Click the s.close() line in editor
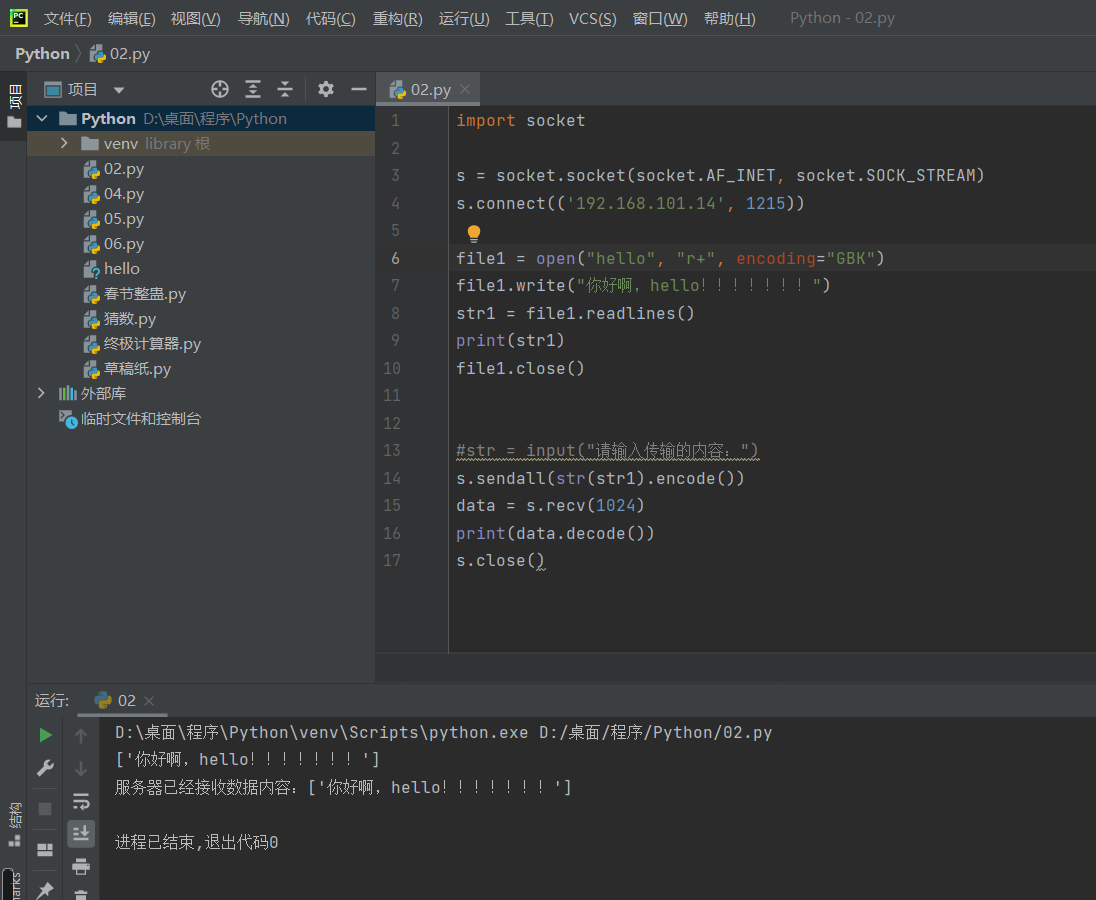Screen dimensions: 1096x900 point(500,560)
